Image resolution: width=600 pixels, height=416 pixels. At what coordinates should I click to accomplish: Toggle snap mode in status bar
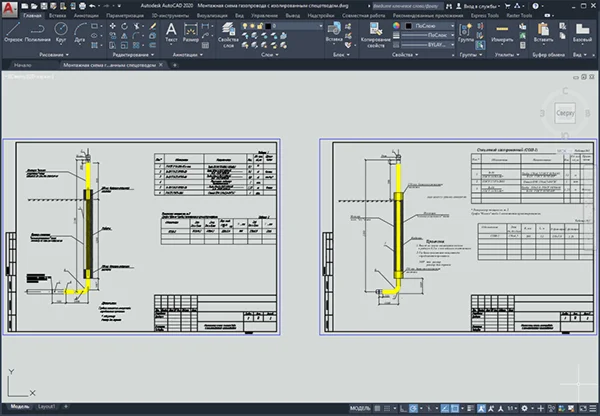point(387,409)
